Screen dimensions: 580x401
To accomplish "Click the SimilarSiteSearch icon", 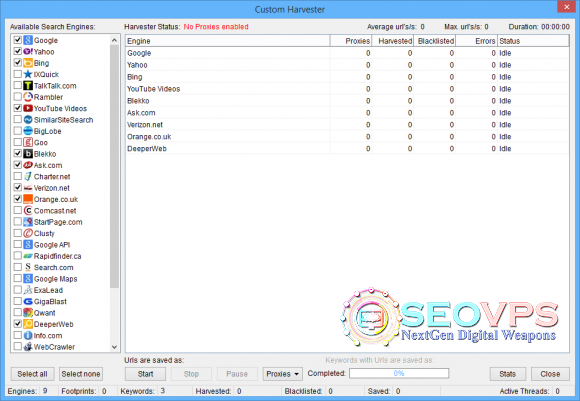I will pos(28,119).
